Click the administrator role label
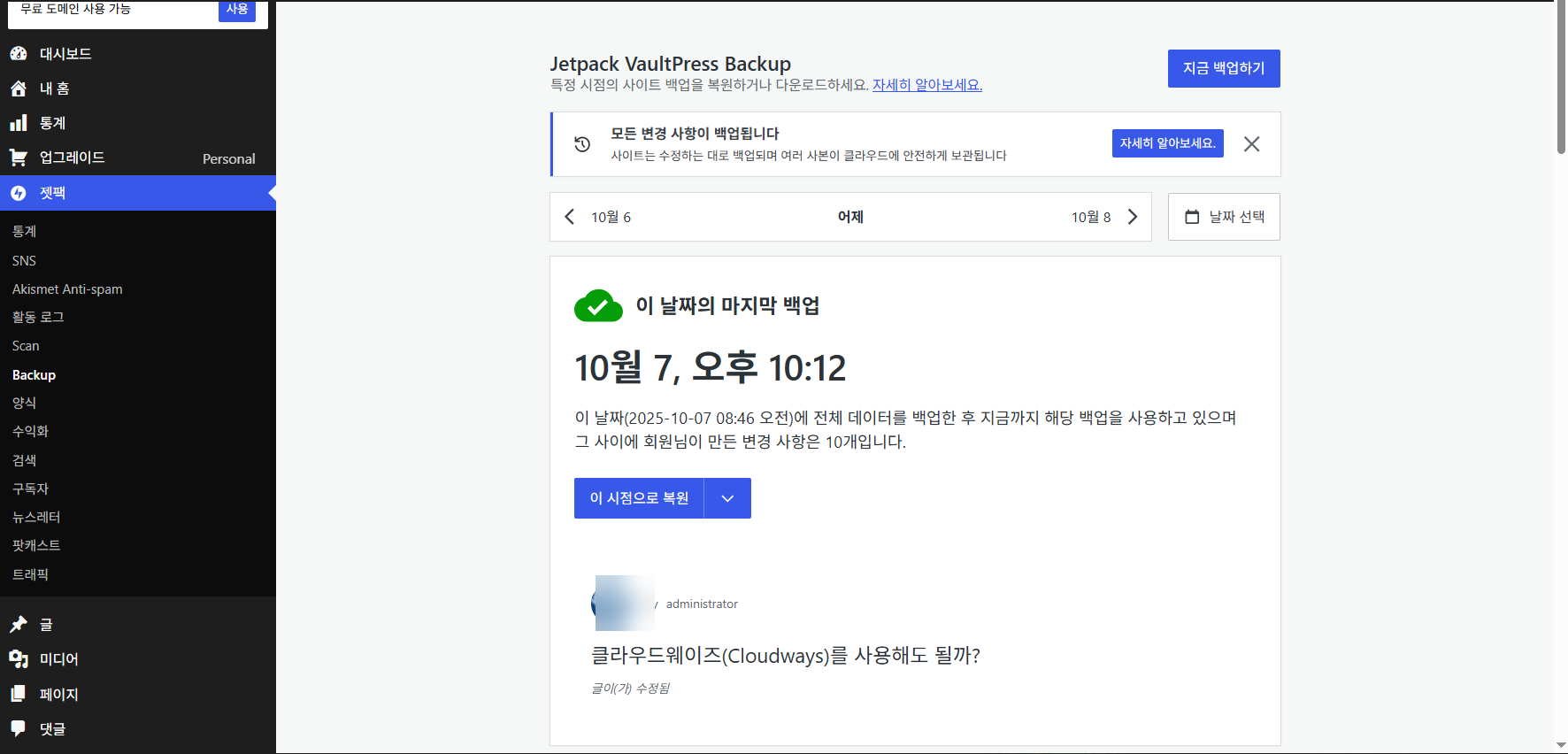This screenshot has width=1568, height=754. pyautogui.click(x=702, y=604)
